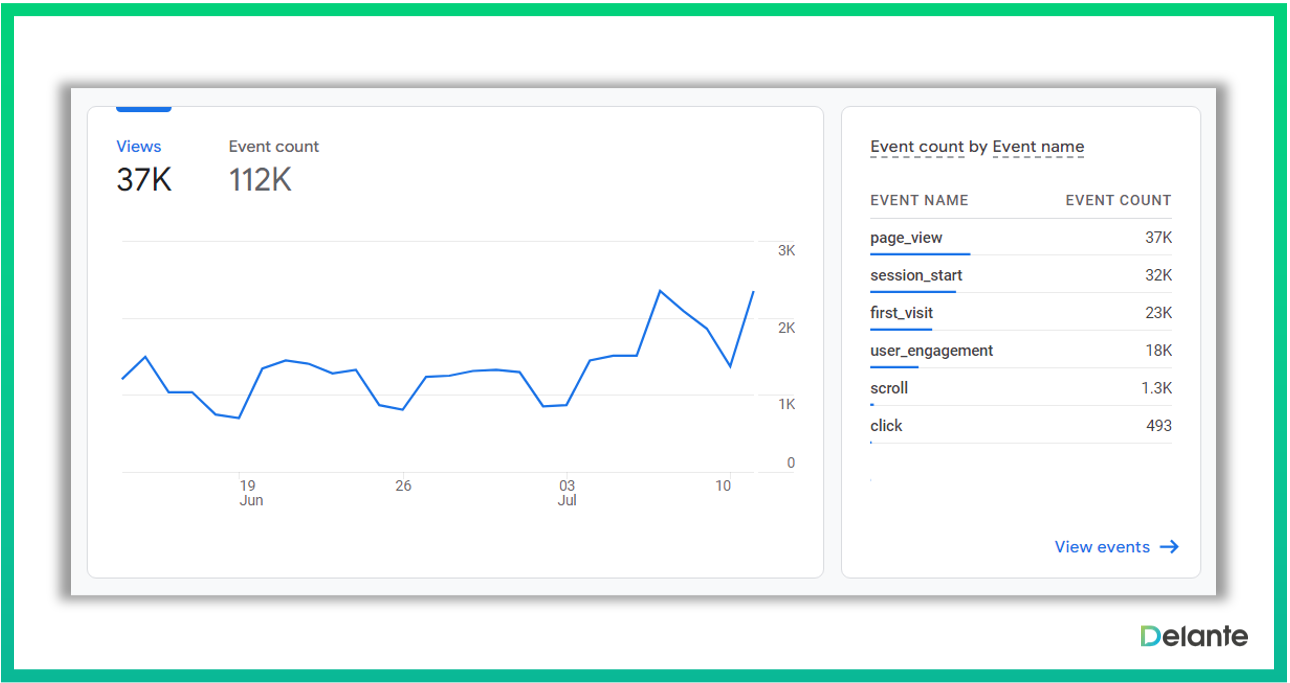Select the session_start event name
Image resolution: width=1290 pixels, height=683 pixels.
click(916, 275)
